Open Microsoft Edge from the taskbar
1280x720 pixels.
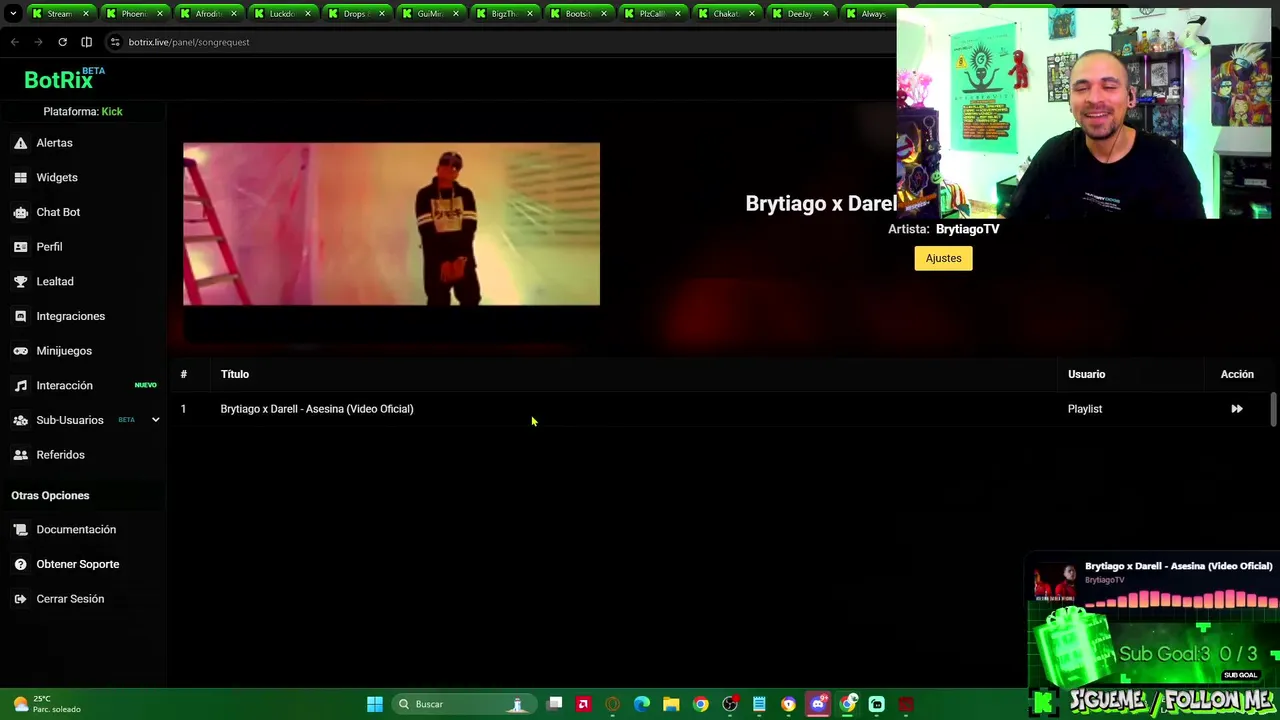642,704
